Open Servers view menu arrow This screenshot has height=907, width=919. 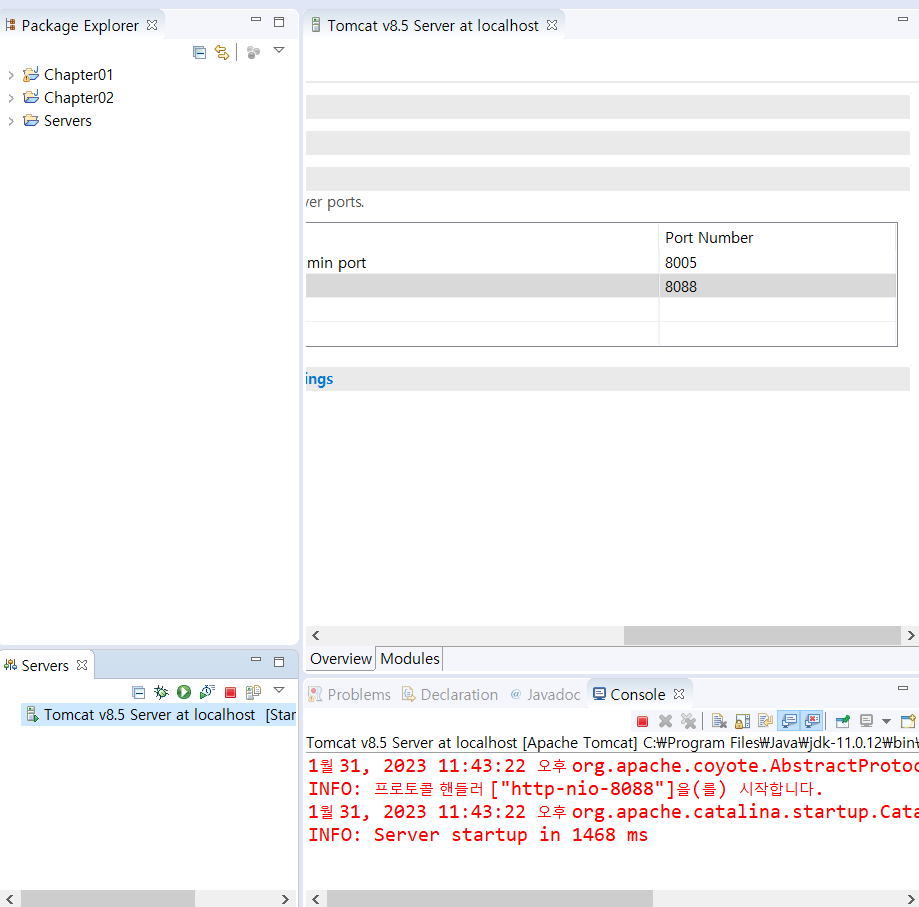pos(279,690)
